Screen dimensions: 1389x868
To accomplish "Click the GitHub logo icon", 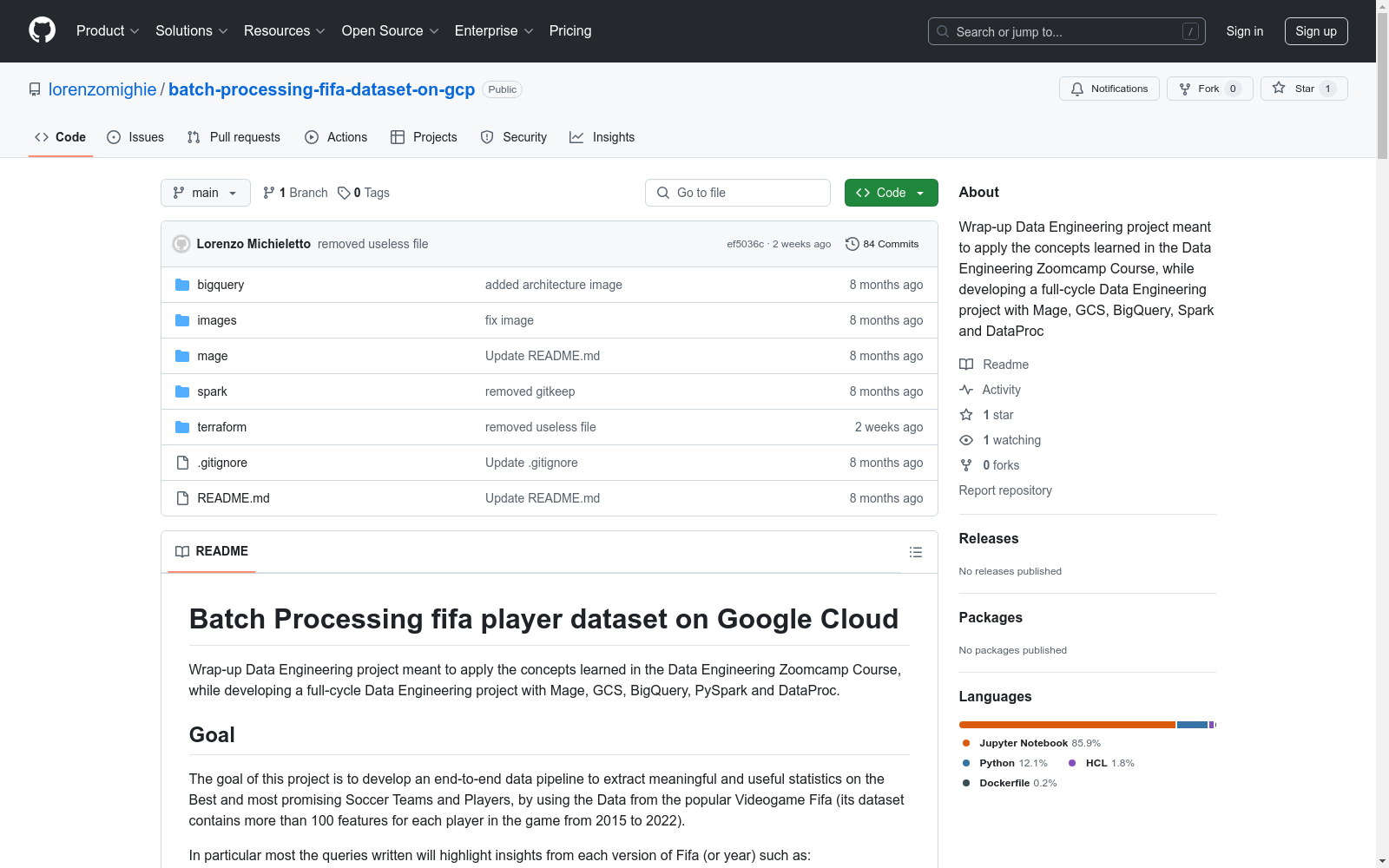I will (42, 30).
